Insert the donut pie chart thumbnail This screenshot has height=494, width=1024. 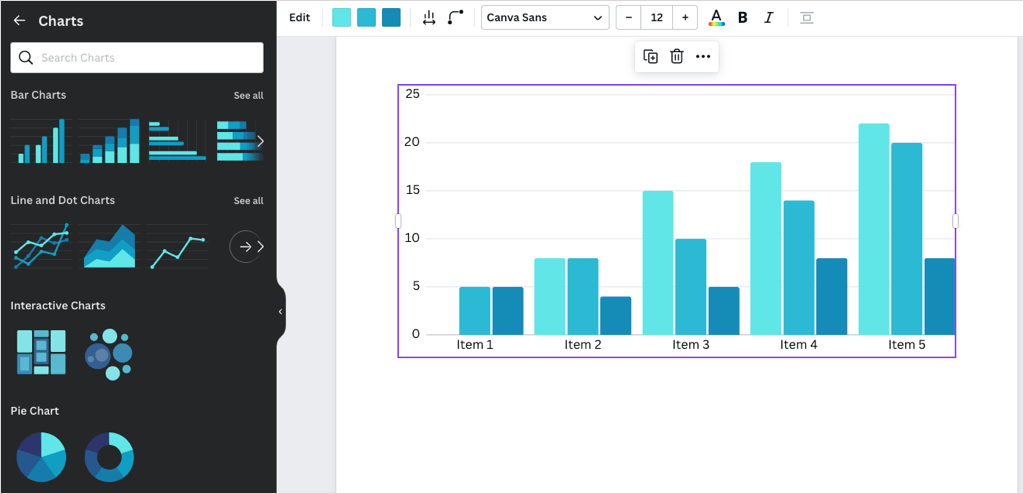coord(109,456)
